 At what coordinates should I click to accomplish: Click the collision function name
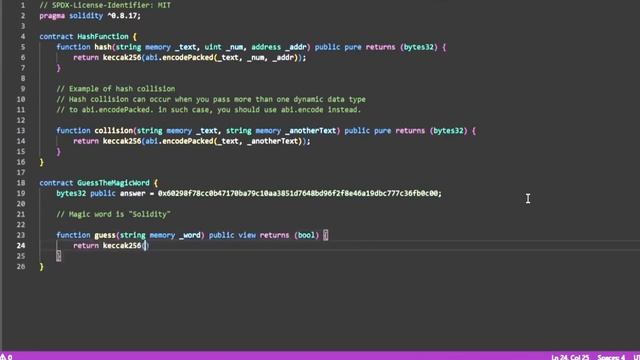[x=113, y=131]
